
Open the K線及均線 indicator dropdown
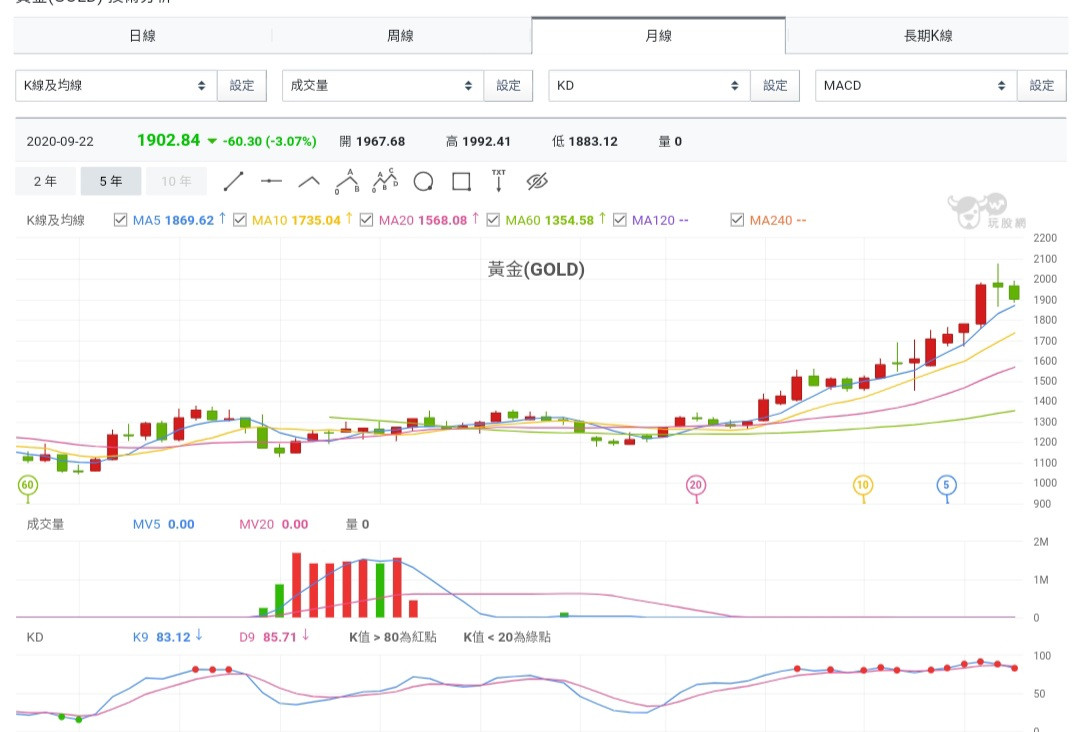116,85
